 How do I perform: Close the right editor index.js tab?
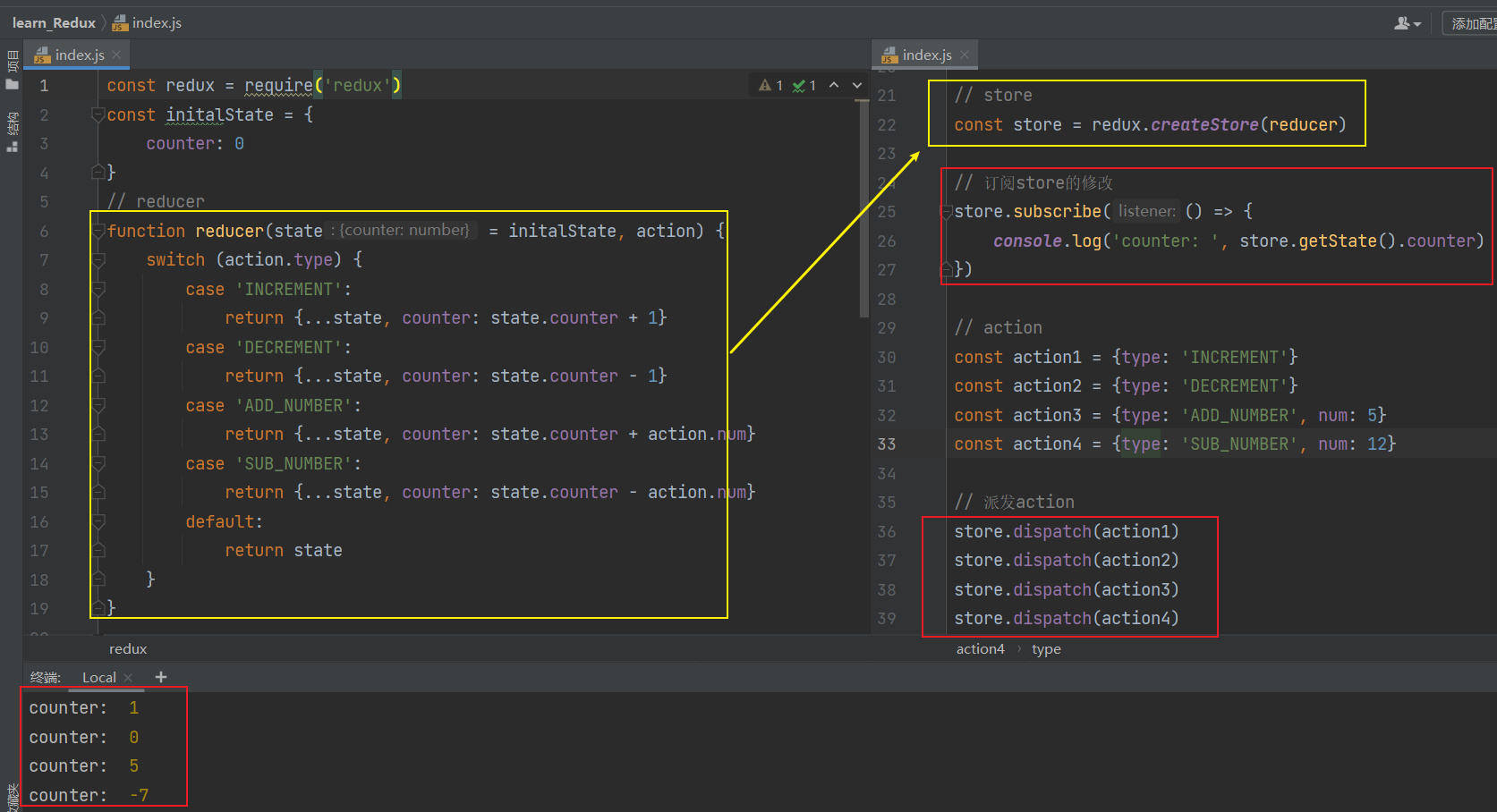tap(965, 55)
